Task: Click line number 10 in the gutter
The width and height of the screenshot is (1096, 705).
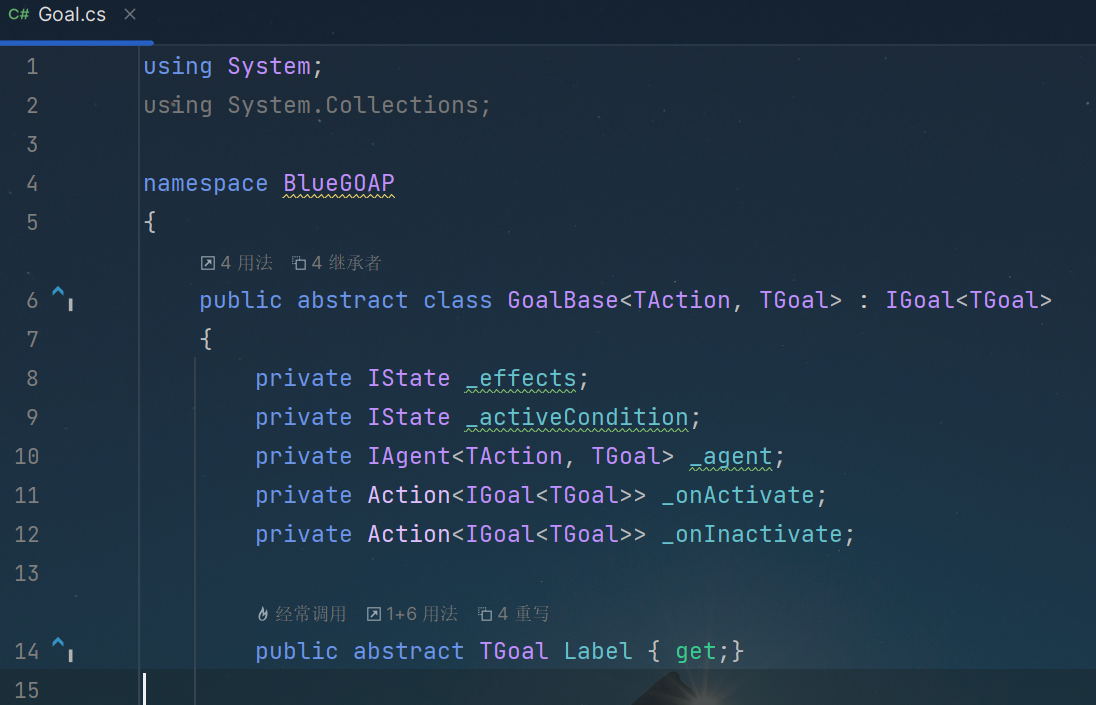Action: click(x=27, y=456)
